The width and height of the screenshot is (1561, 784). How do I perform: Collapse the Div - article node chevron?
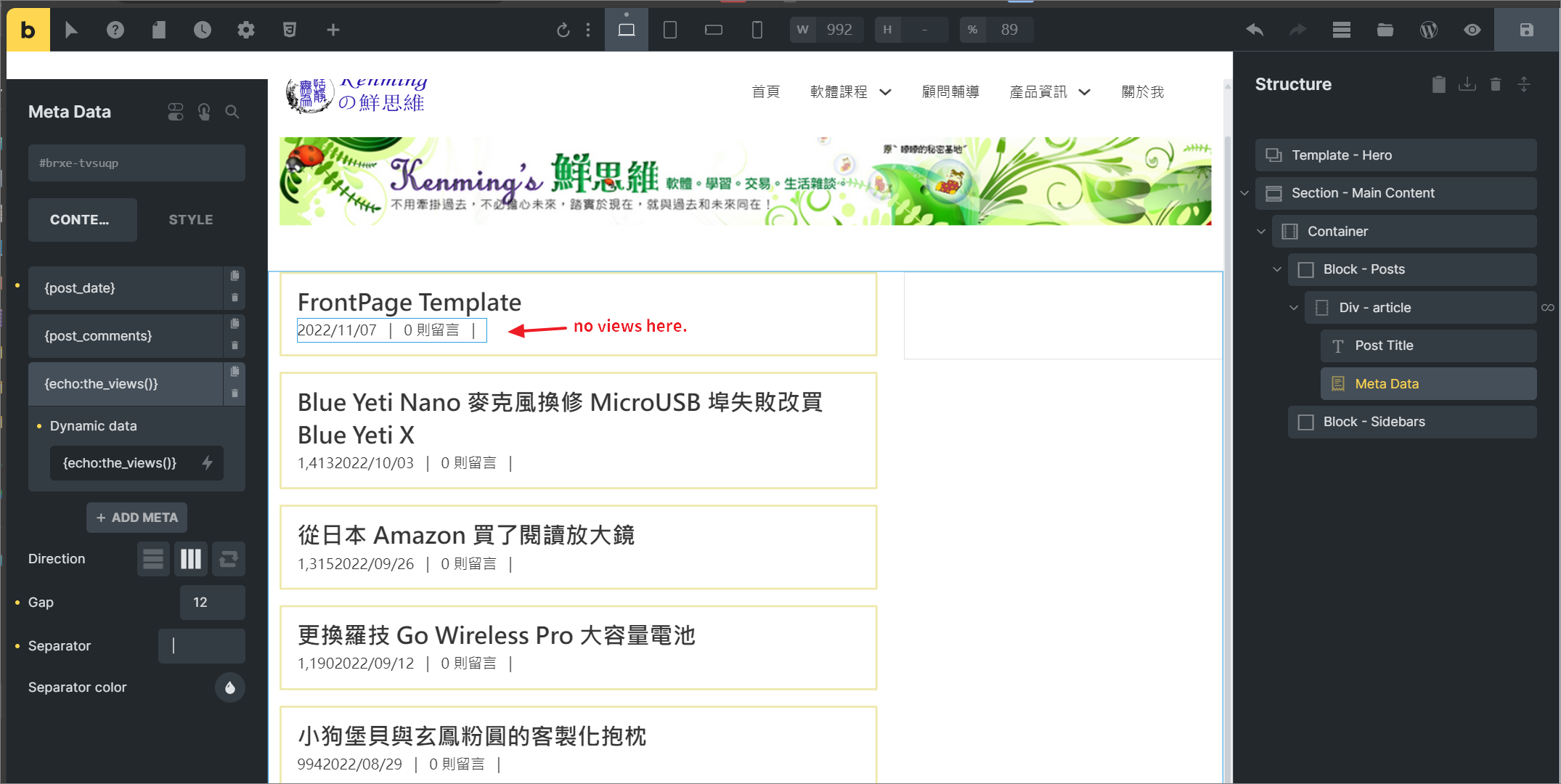pyautogui.click(x=1294, y=308)
